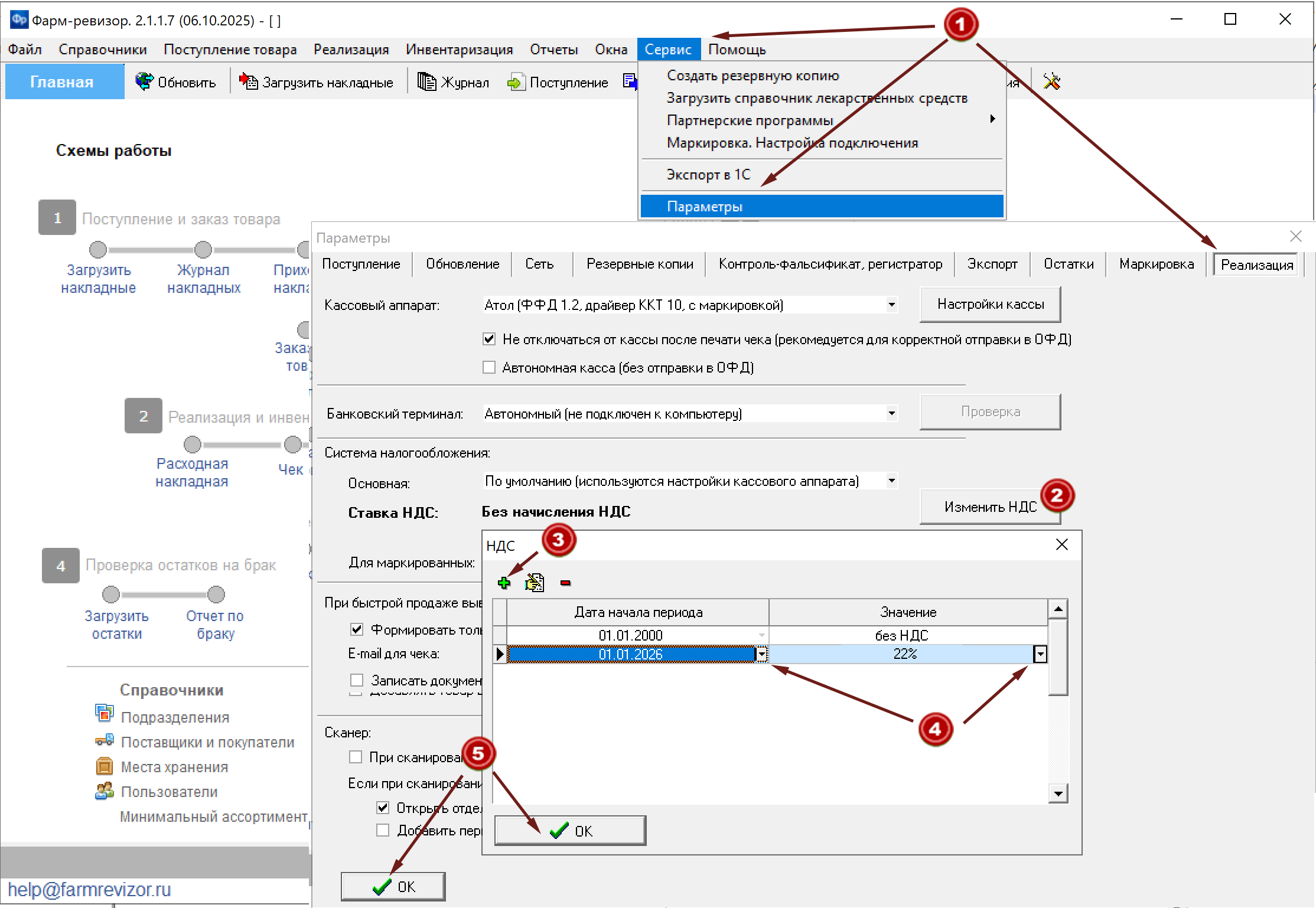1316x908 pixels.
Task: Click the NDS table scrollbar down arrow
Action: tap(1058, 794)
